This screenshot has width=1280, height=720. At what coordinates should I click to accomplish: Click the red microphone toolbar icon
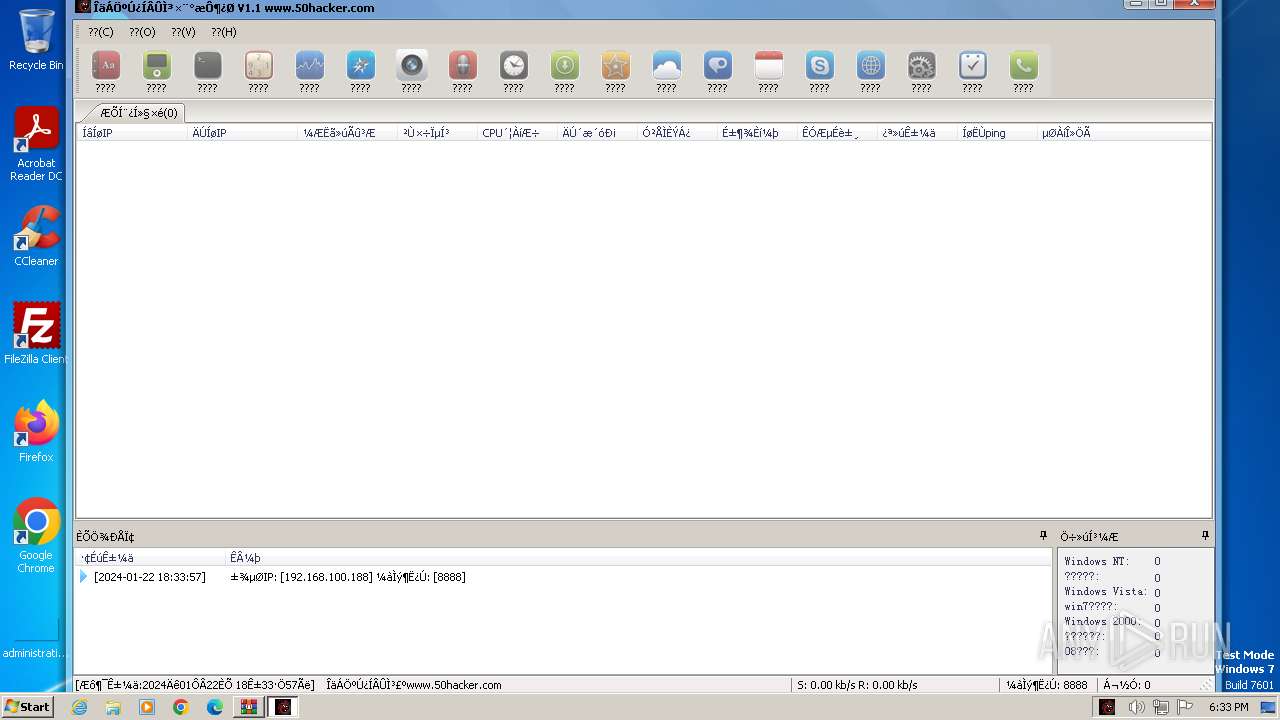(463, 66)
